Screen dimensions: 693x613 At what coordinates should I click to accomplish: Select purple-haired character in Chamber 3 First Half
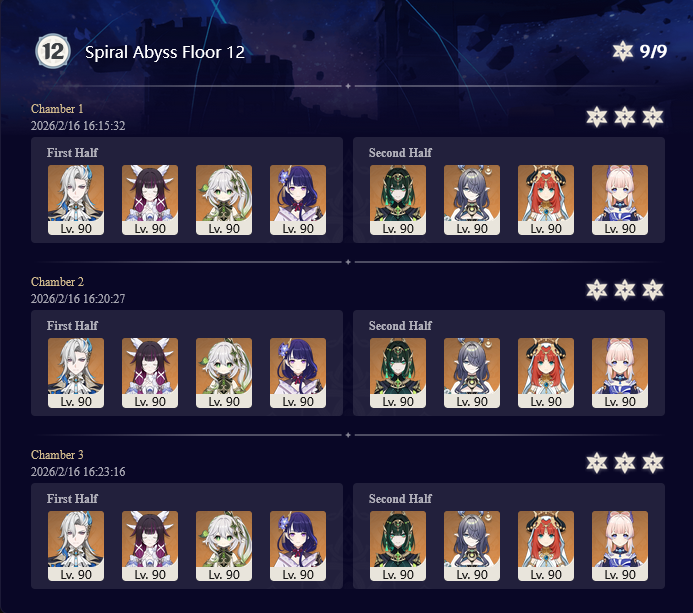point(298,546)
